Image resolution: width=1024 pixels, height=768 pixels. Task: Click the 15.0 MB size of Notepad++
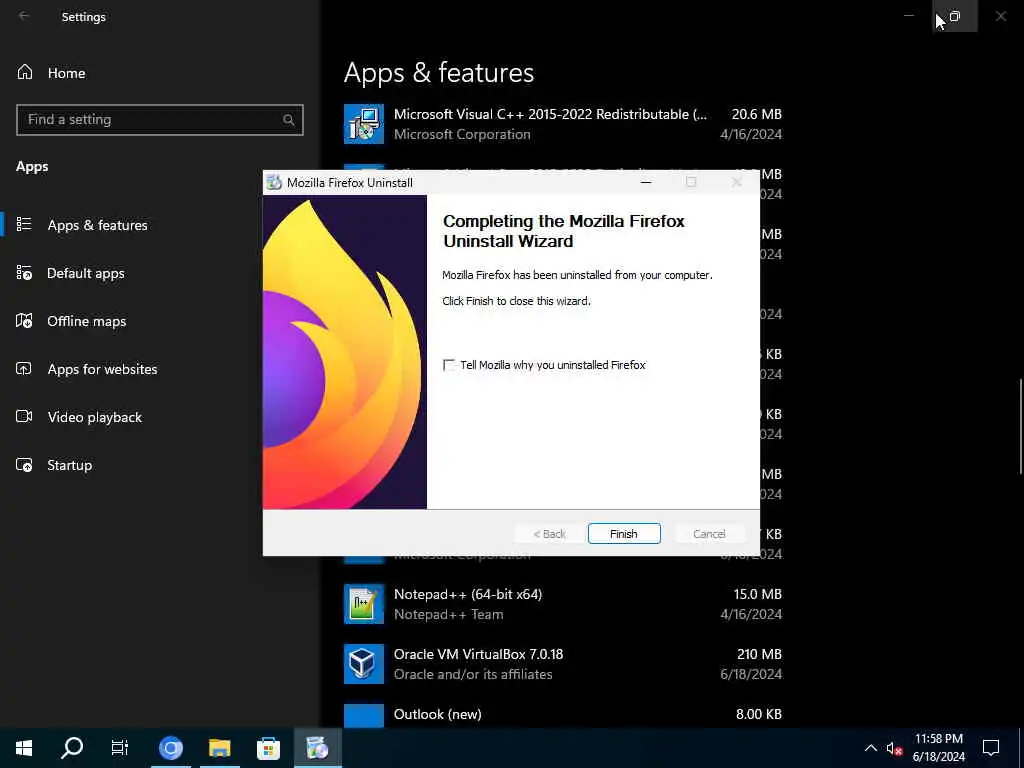(x=758, y=594)
